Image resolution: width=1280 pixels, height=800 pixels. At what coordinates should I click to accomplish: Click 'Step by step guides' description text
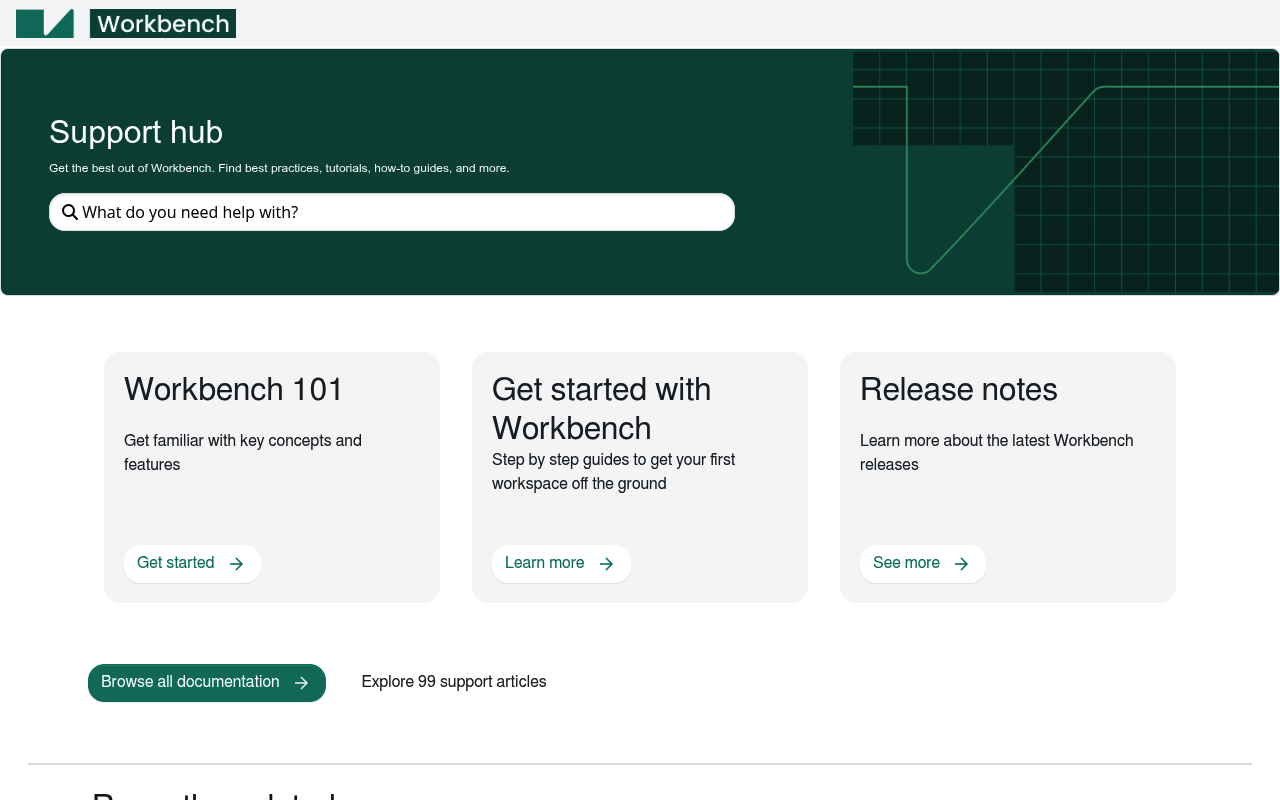(x=614, y=472)
